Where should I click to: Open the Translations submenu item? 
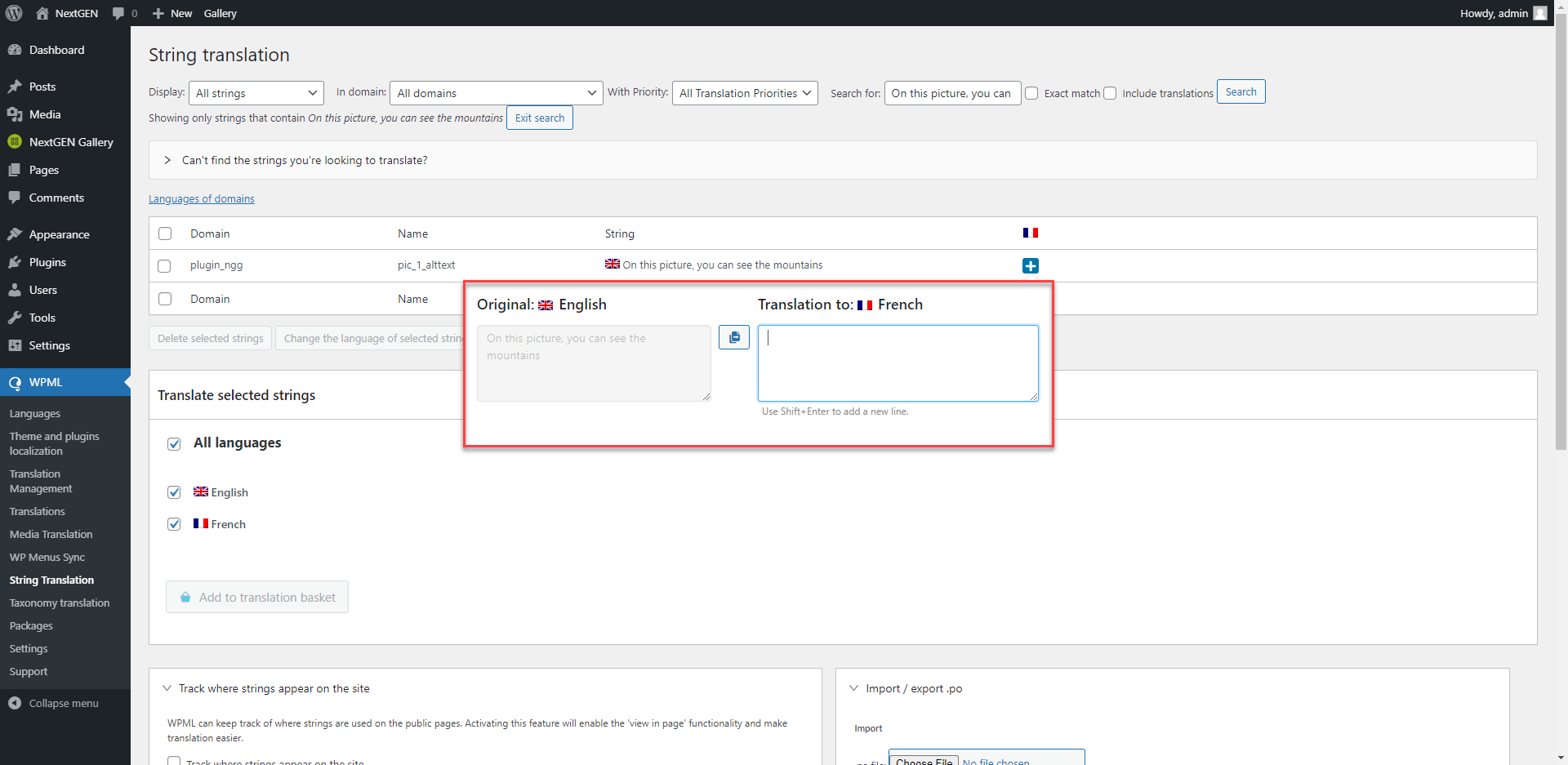pos(38,512)
